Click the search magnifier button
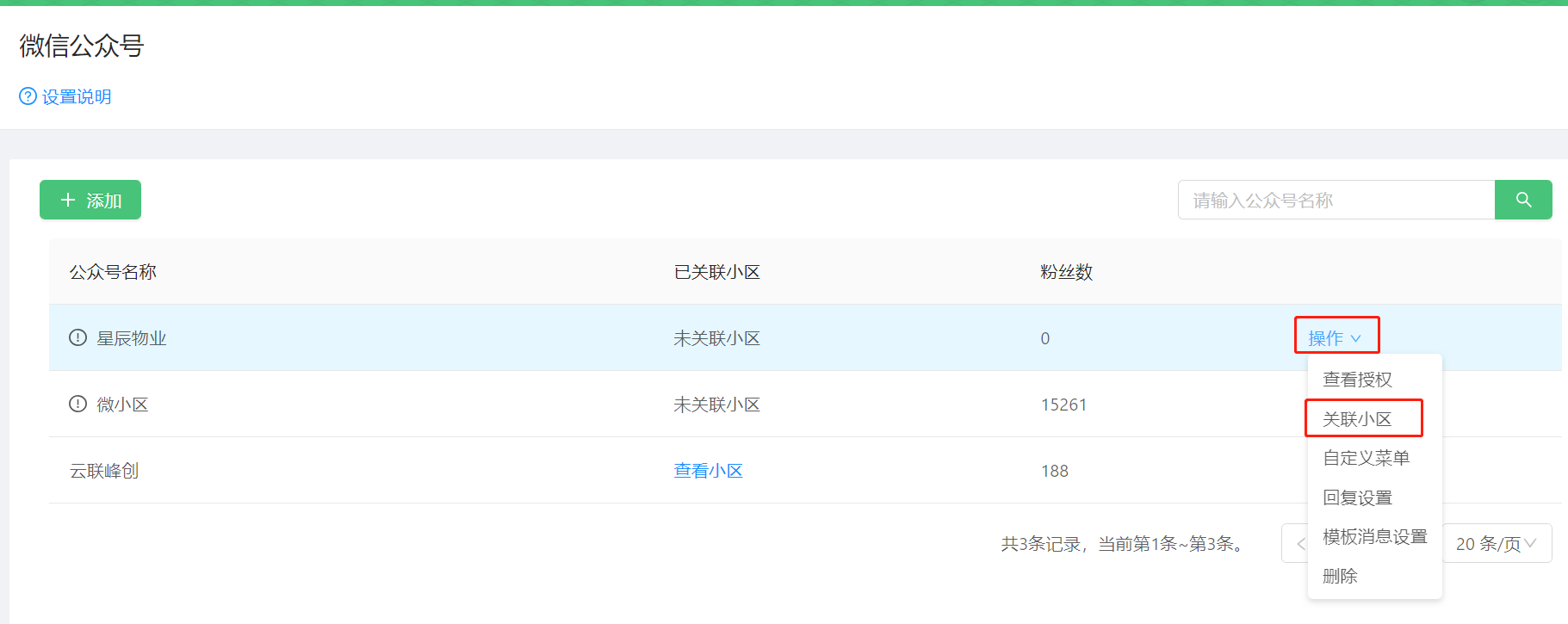The width and height of the screenshot is (1568, 624). 1523,200
